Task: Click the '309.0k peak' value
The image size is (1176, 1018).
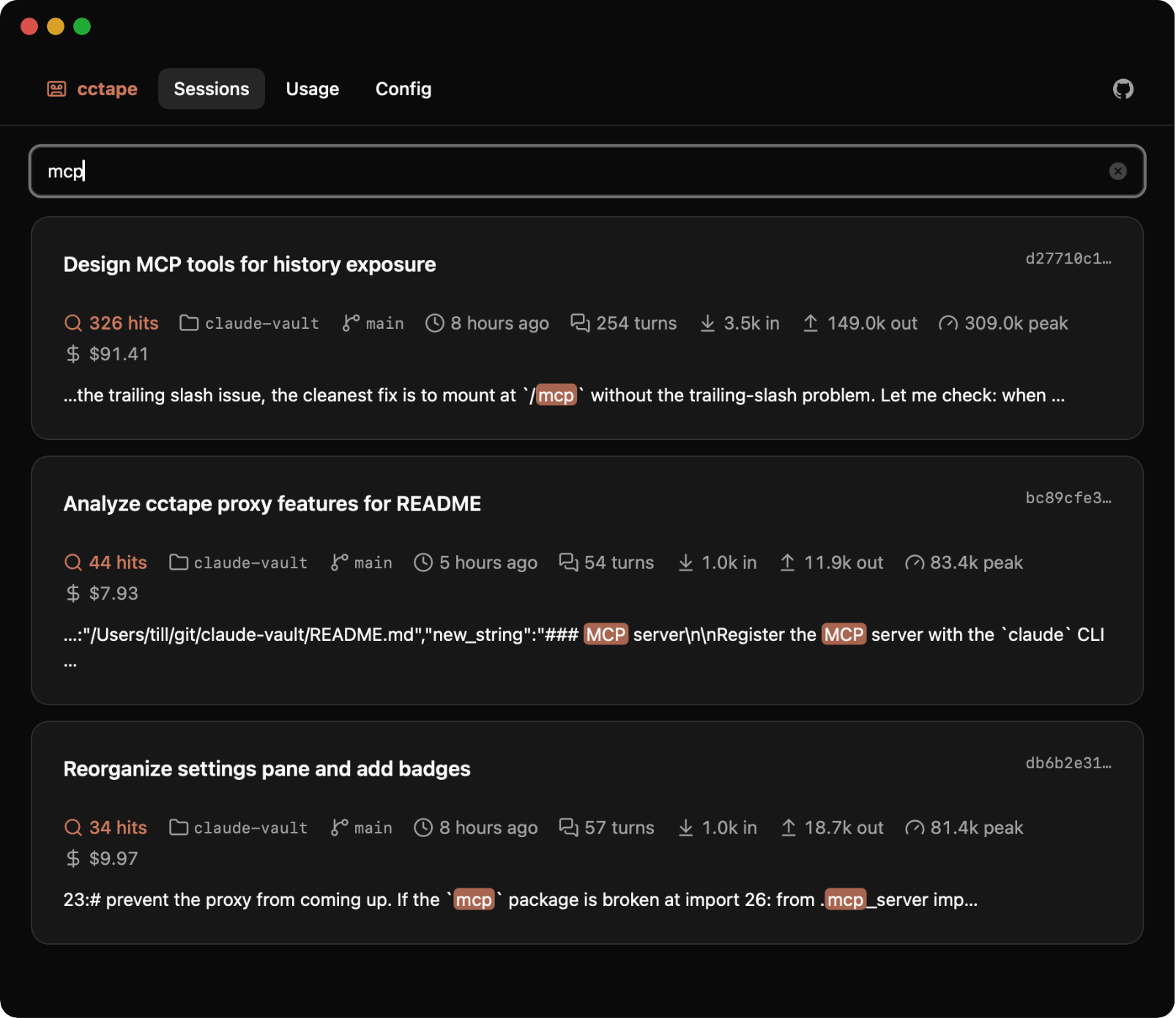Action: pos(1016,323)
